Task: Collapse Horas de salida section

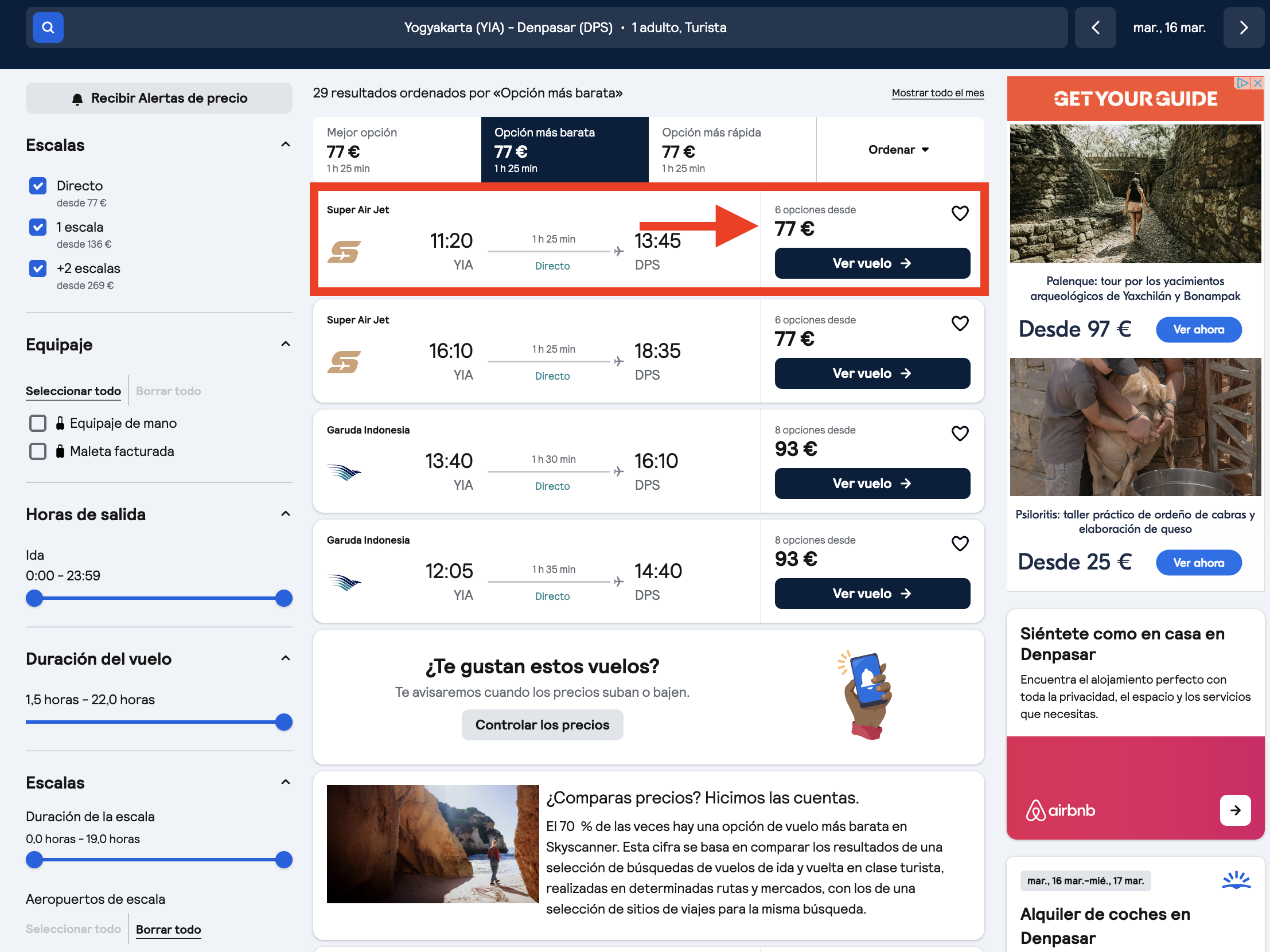Action: click(x=285, y=514)
